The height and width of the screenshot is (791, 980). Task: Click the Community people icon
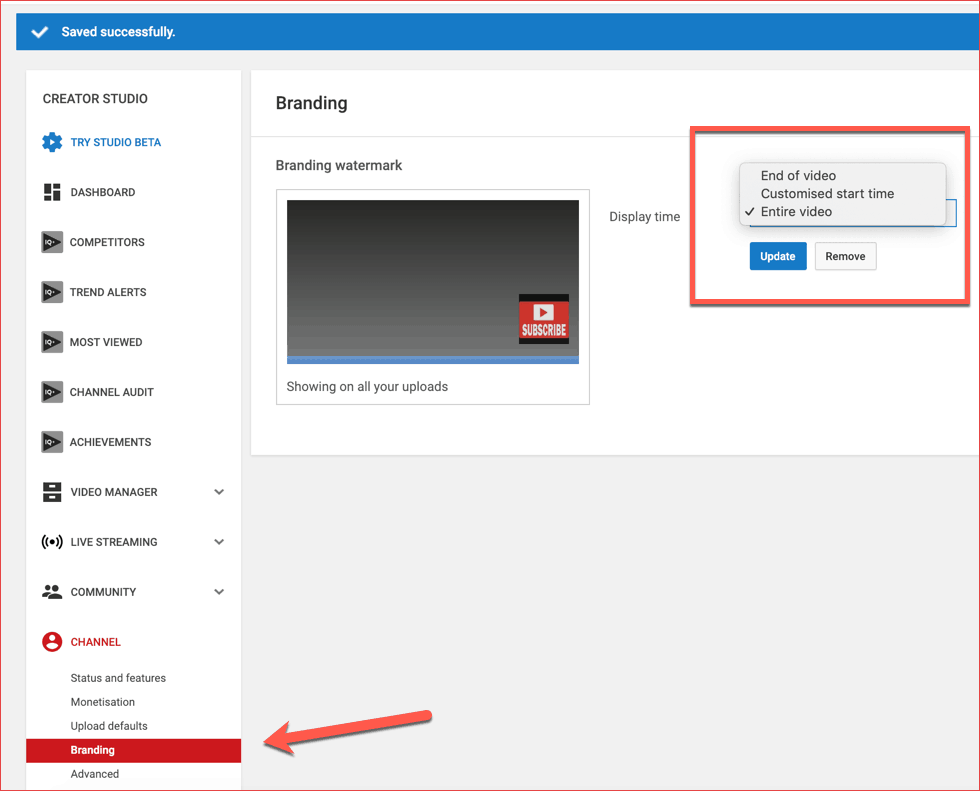[52, 592]
